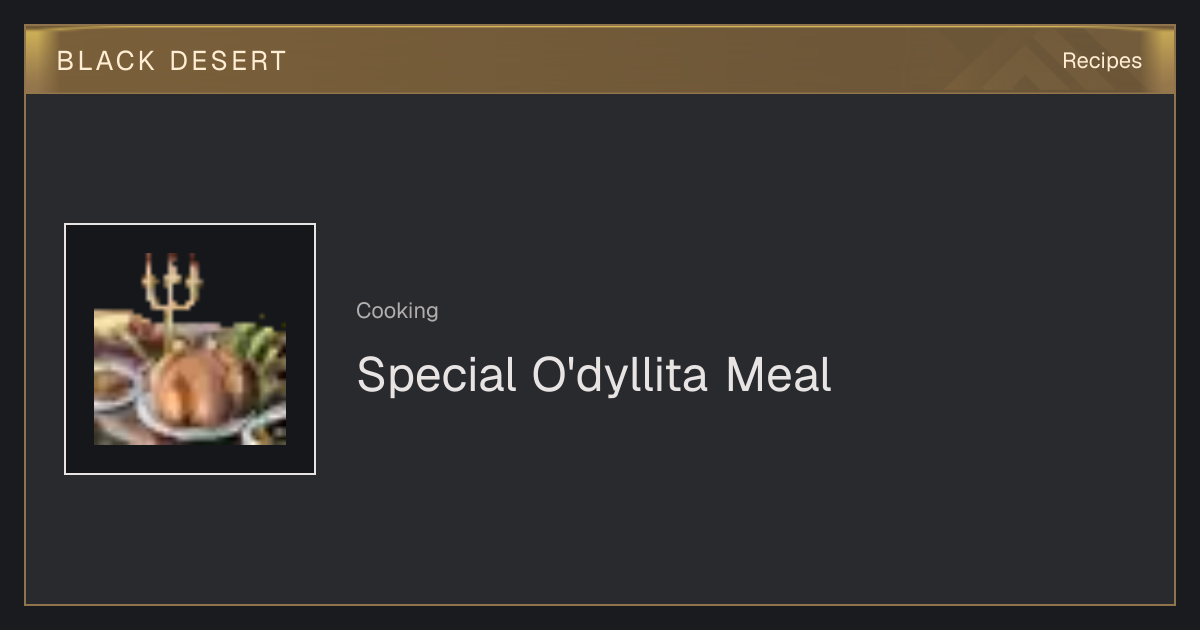Click the word Special in the title

(436, 375)
